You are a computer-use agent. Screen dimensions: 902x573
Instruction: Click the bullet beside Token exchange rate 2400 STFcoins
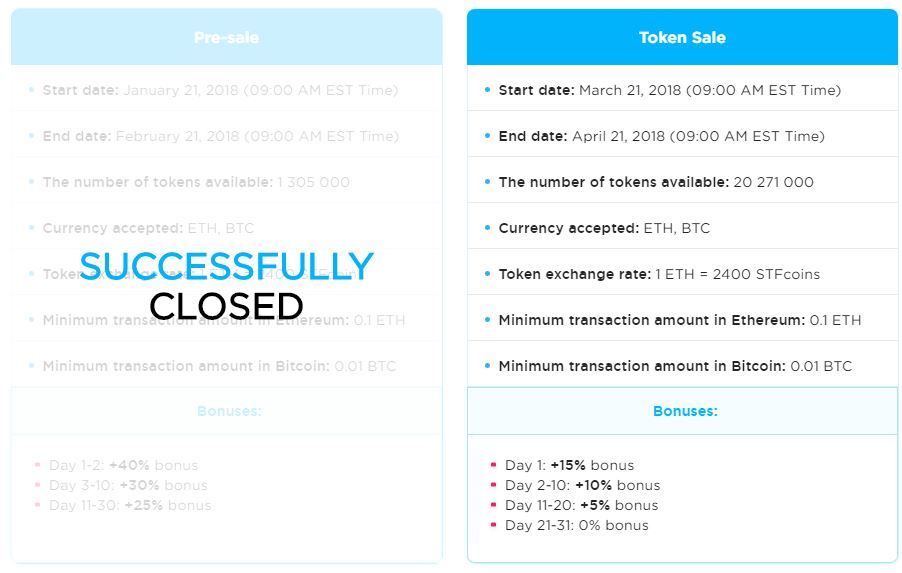(487, 274)
